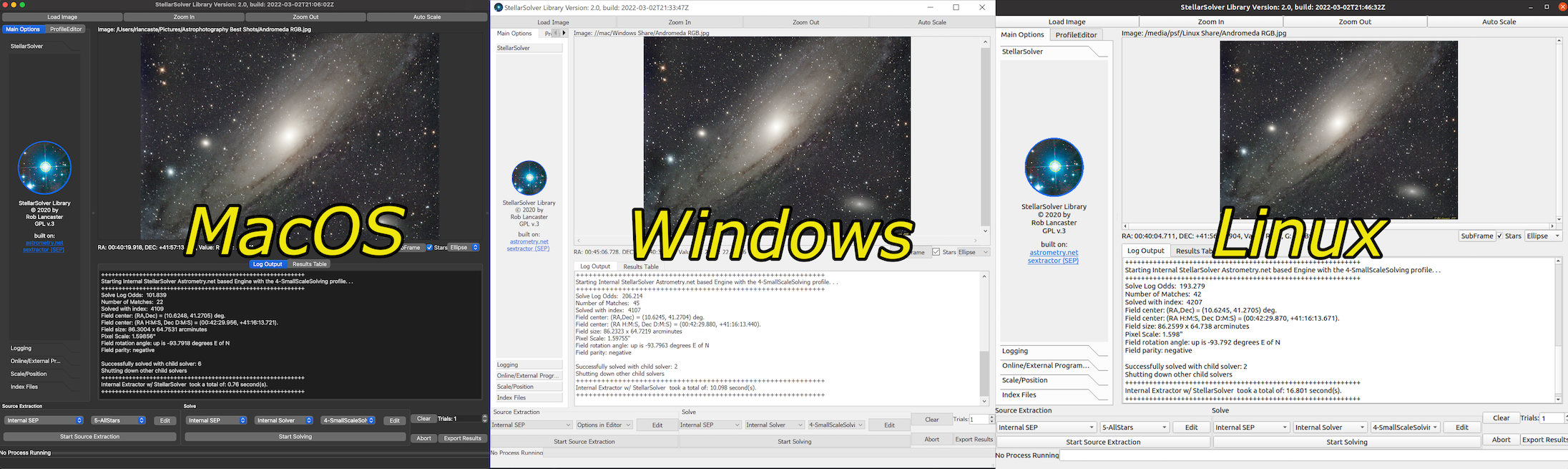Viewport: 1568px width, 469px height.
Task: Click the green fullscreen button on macOS window
Action: coord(22,5)
